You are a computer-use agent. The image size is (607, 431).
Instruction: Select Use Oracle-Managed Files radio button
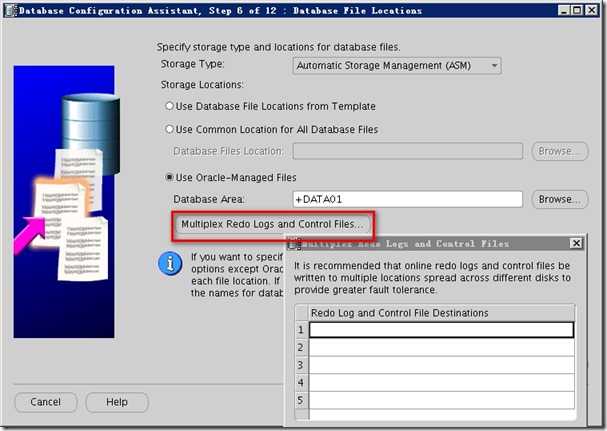pyautogui.click(x=170, y=177)
